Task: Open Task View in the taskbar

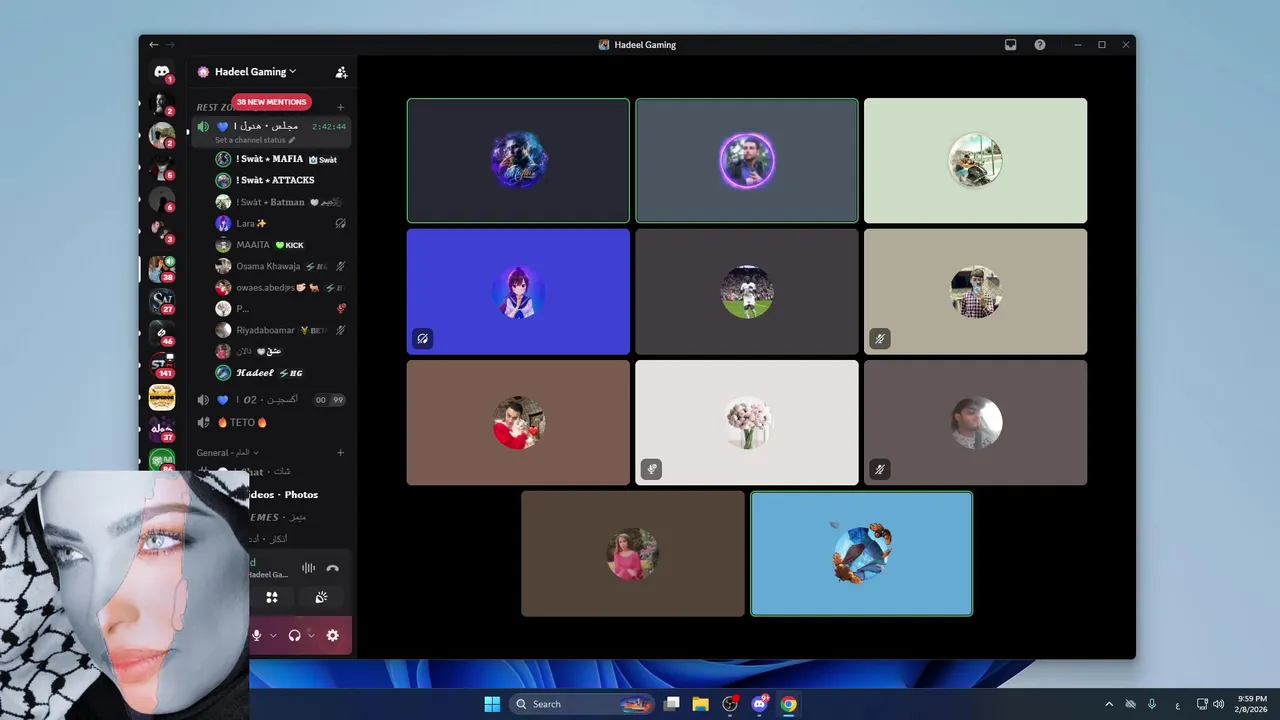Action: click(671, 704)
